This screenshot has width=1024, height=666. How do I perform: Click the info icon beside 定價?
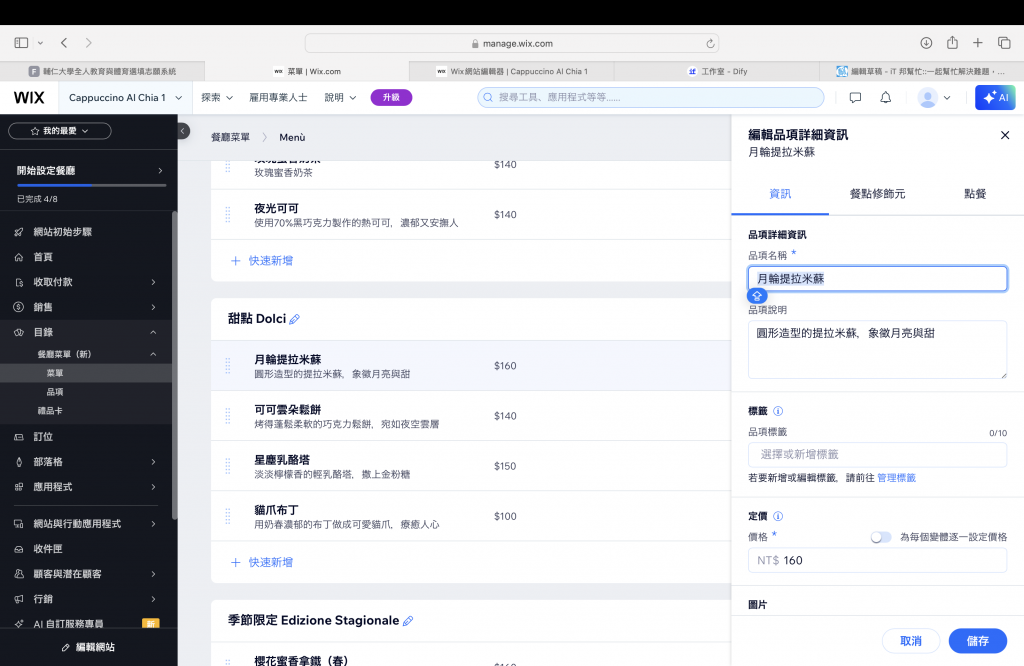point(778,516)
